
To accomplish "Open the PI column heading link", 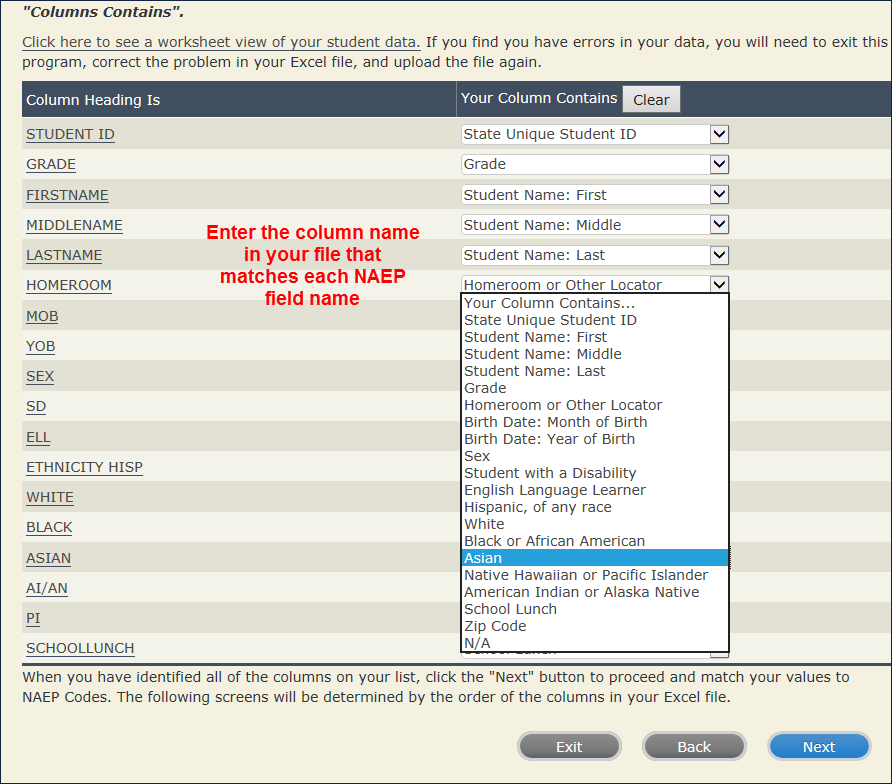I will (x=33, y=618).
